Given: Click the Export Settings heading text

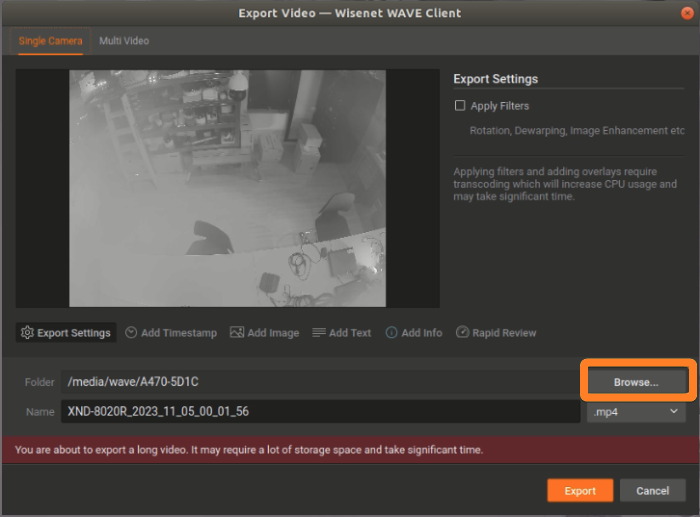Looking at the screenshot, I should (x=496, y=79).
